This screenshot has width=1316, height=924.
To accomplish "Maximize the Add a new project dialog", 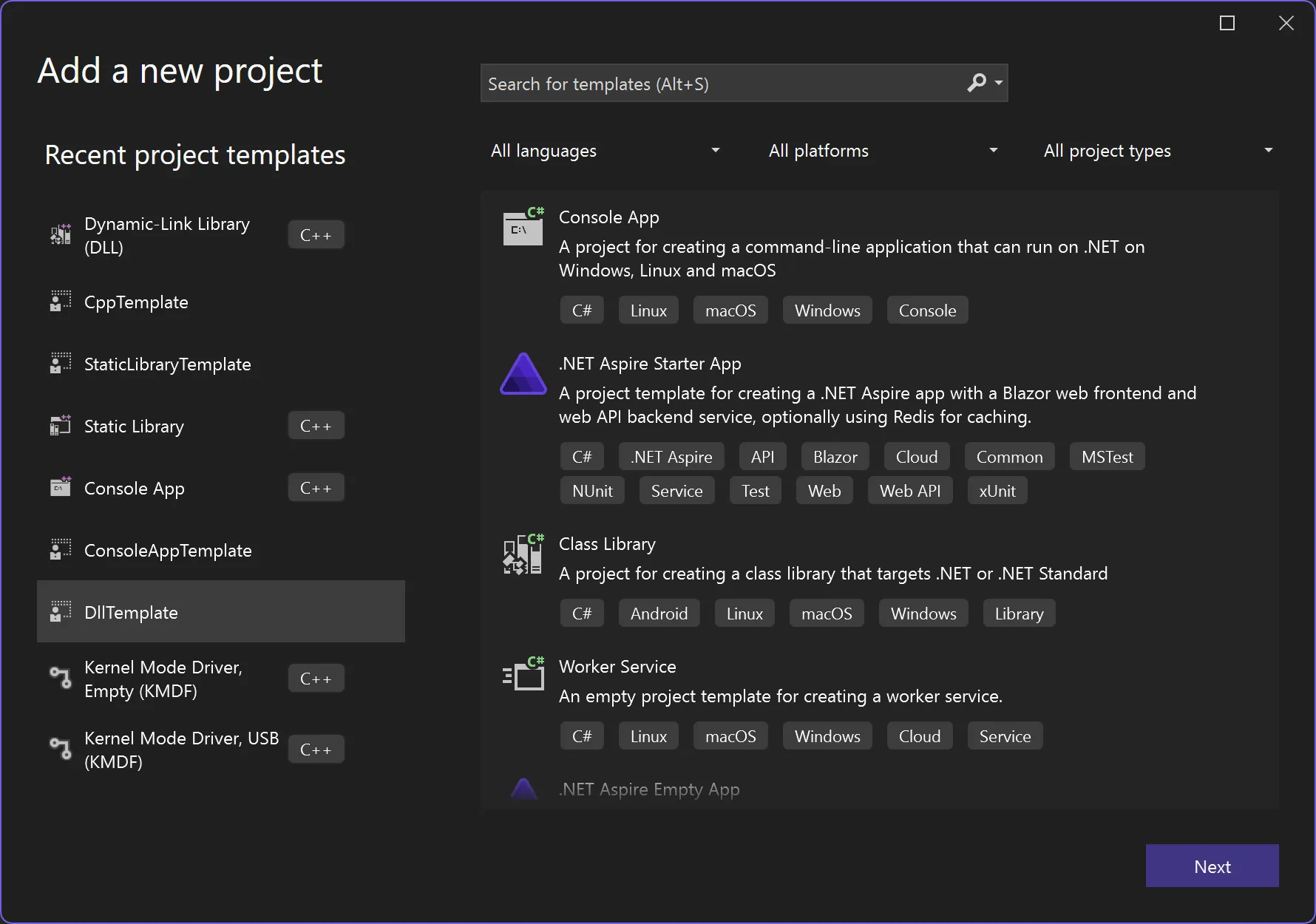I will (x=1227, y=23).
